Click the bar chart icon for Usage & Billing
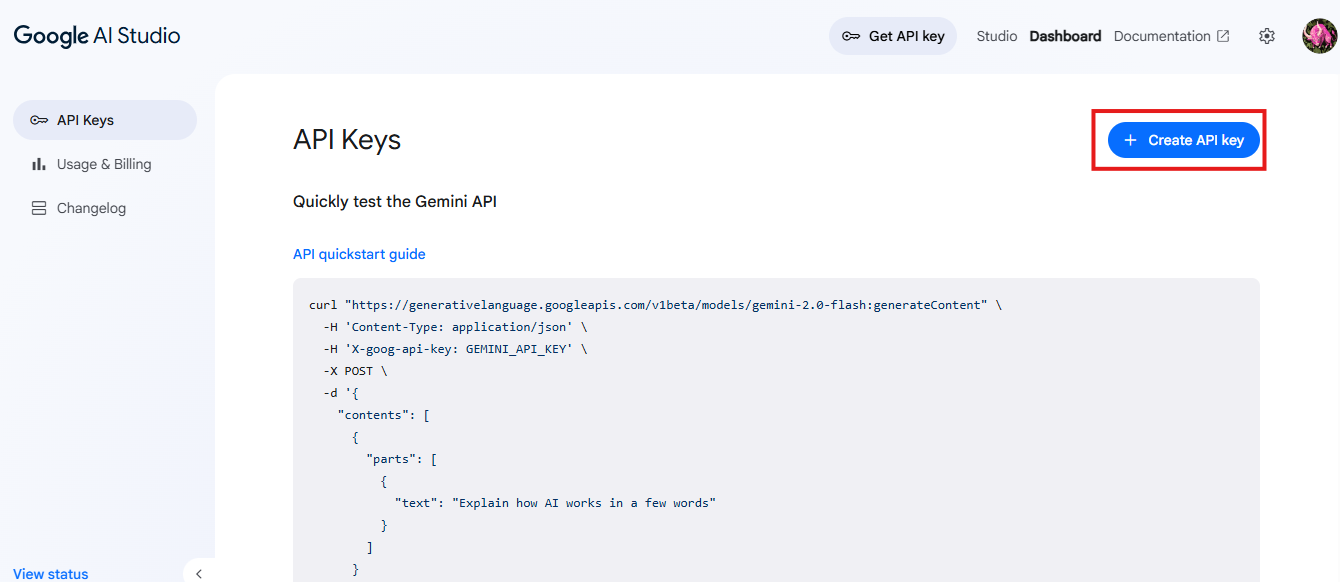Image resolution: width=1340 pixels, height=582 pixels. coord(39,164)
